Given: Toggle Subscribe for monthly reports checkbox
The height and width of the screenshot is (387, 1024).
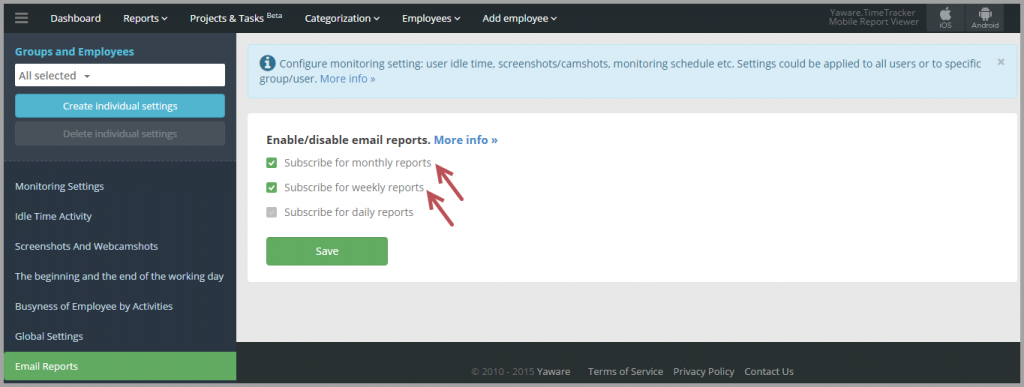Looking at the screenshot, I should (x=272, y=163).
